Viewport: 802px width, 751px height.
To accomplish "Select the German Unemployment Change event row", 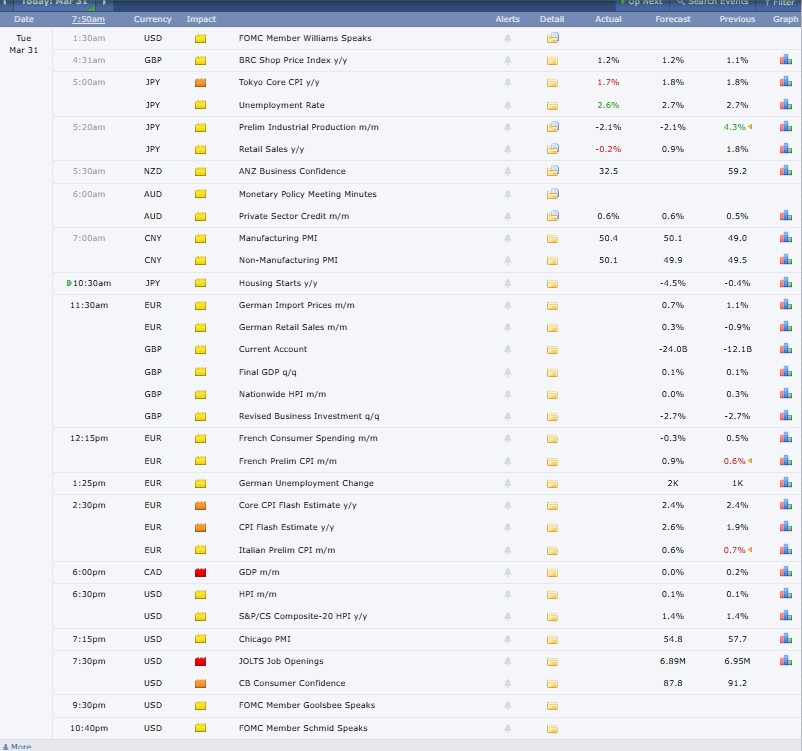I will [x=306, y=483].
